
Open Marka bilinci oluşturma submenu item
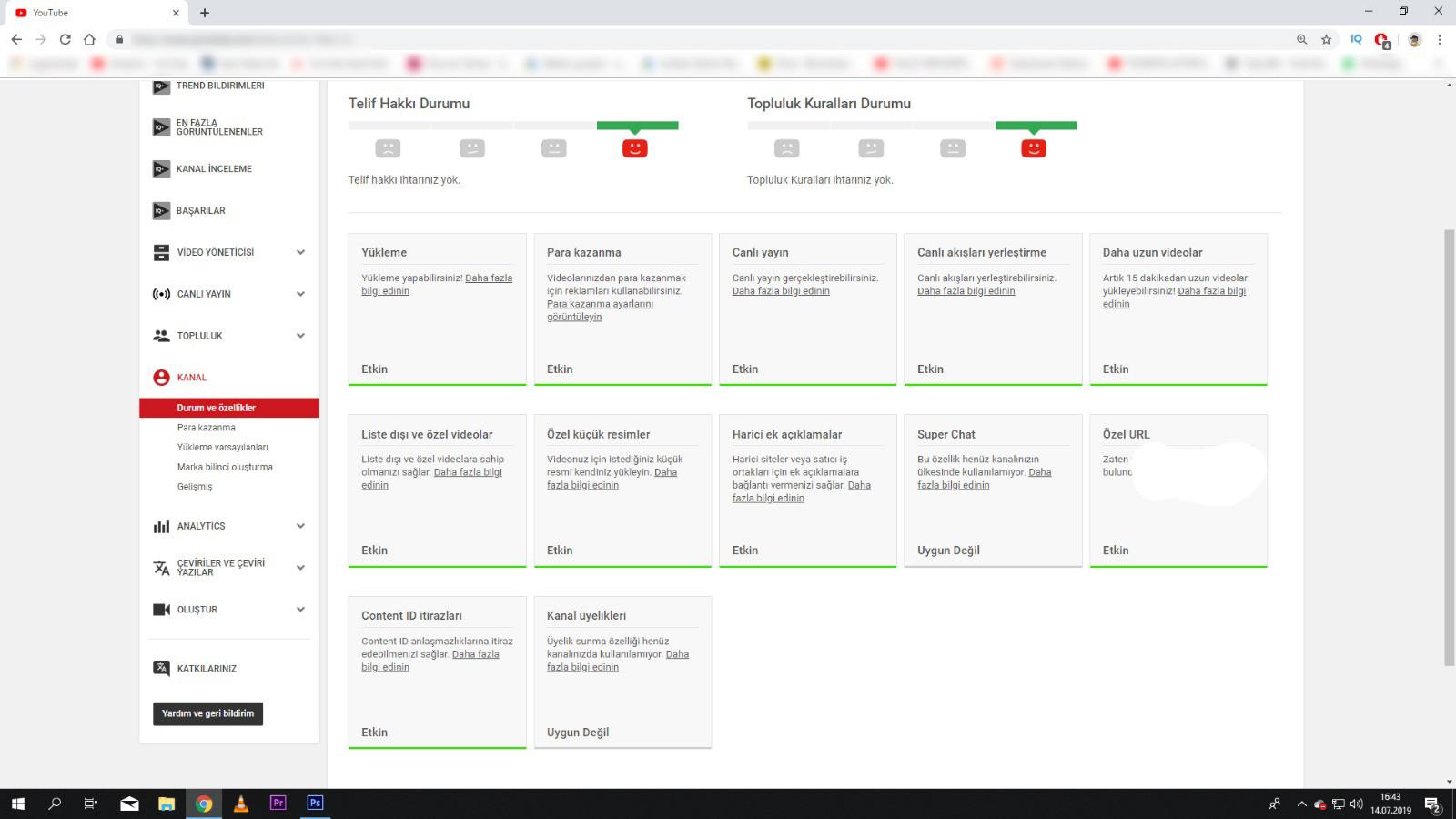pos(225,467)
